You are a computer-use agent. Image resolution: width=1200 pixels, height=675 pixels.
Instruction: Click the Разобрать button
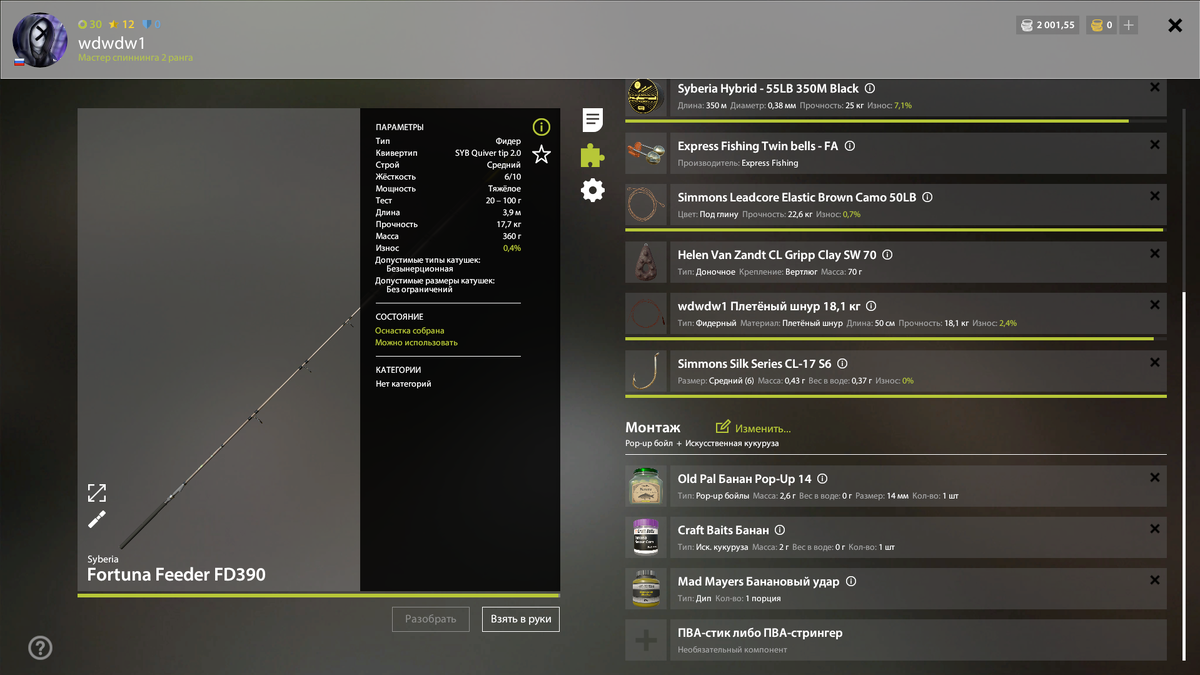(431, 619)
